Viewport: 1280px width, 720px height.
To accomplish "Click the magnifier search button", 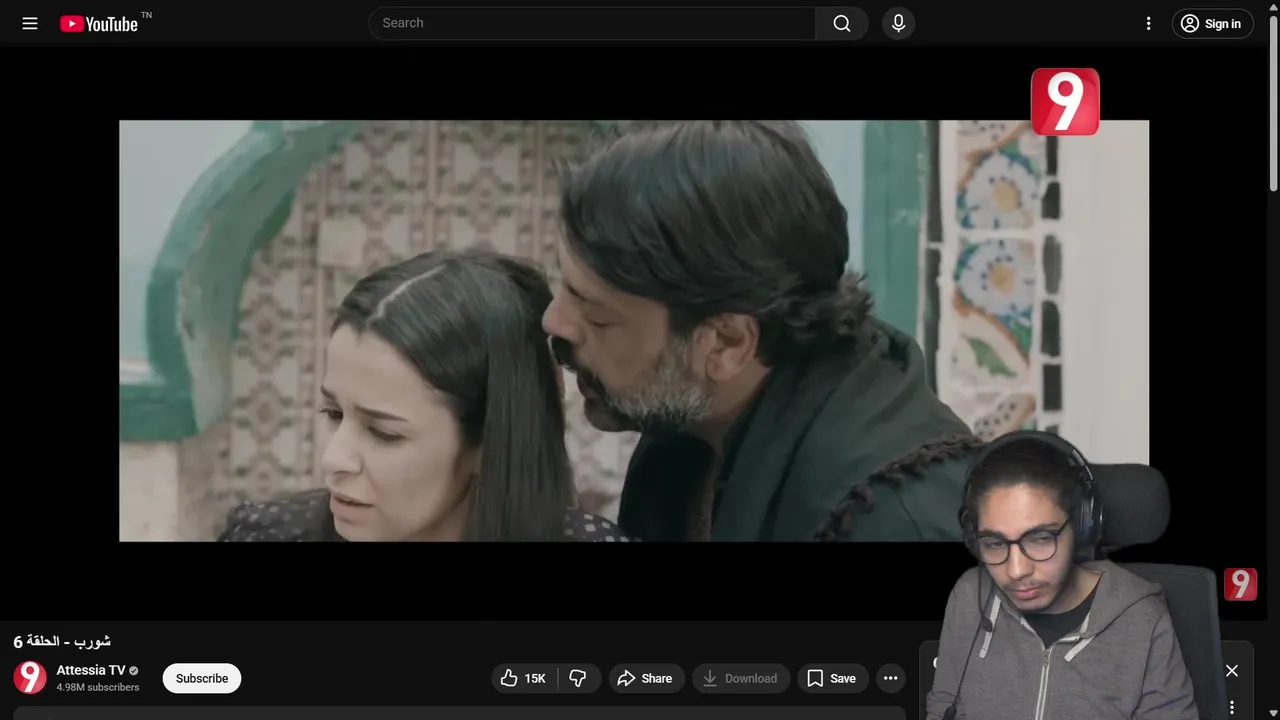I will pos(842,23).
